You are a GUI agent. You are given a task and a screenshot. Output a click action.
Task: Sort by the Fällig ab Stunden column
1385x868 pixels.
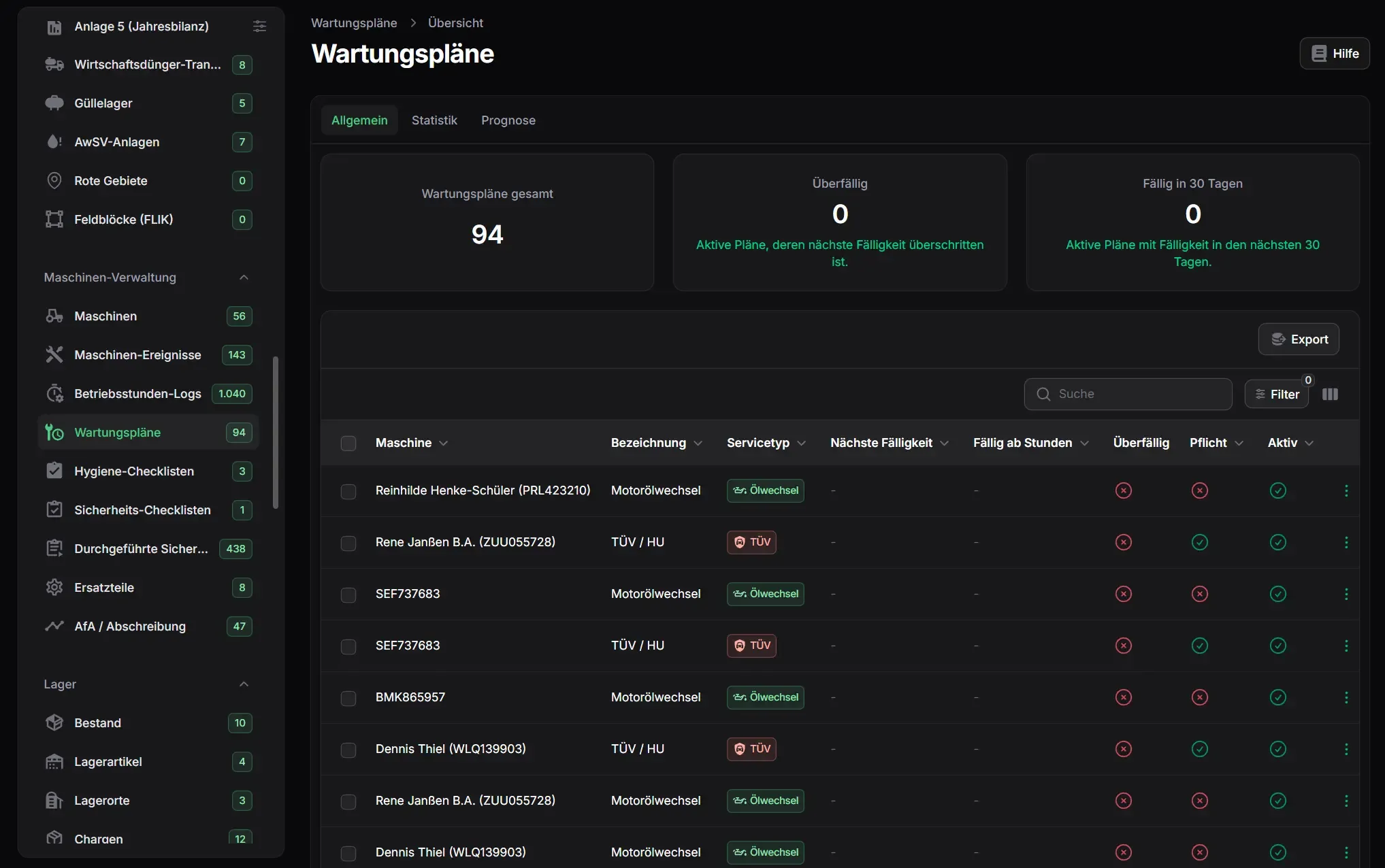point(1031,443)
